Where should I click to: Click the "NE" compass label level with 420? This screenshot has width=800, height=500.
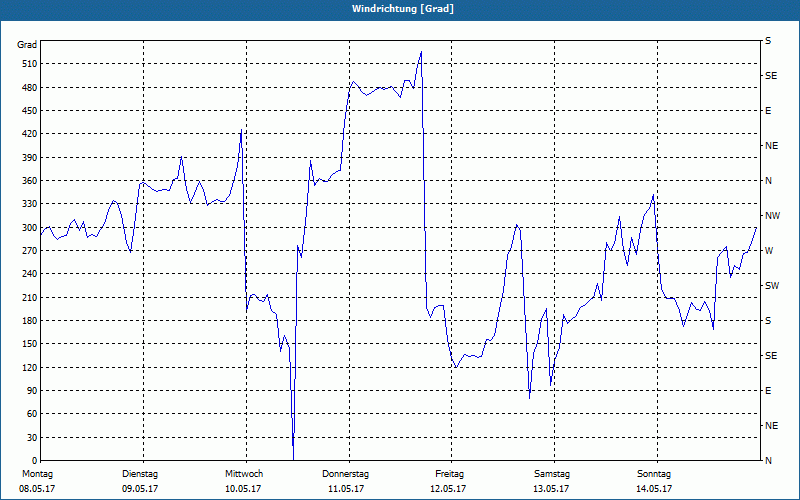(x=772, y=146)
